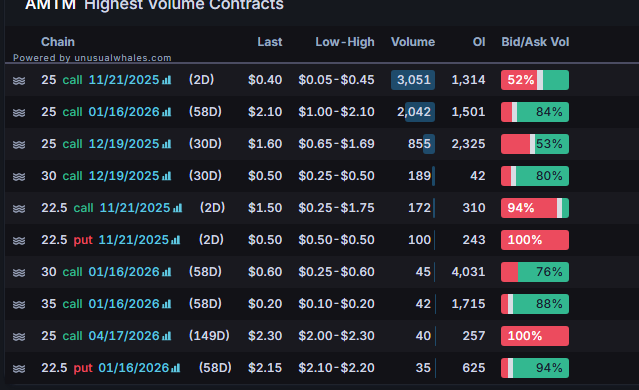
Task: Click flow icon for 25 call 04/17/2026 row
Action: [x=19, y=336]
